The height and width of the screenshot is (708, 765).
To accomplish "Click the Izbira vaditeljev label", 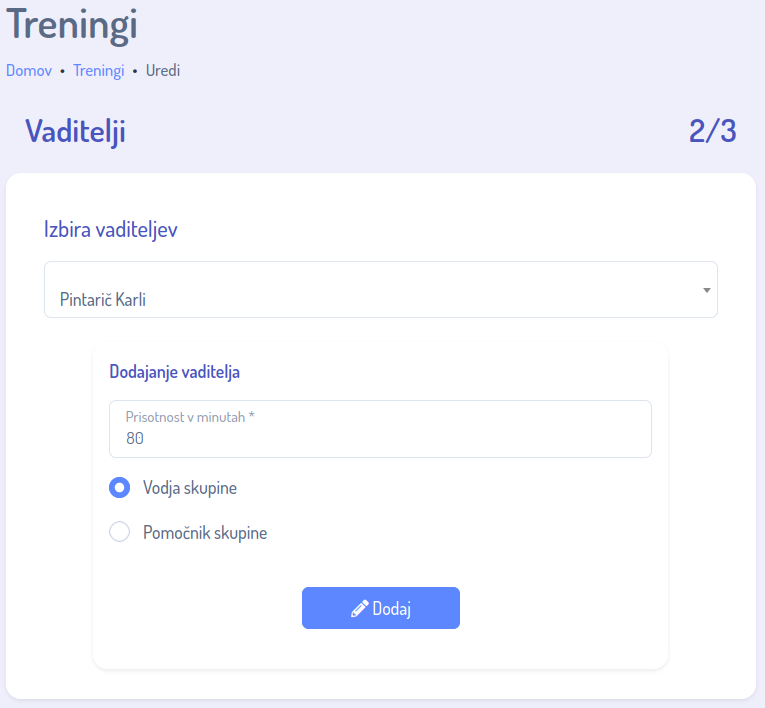I will click(x=111, y=229).
